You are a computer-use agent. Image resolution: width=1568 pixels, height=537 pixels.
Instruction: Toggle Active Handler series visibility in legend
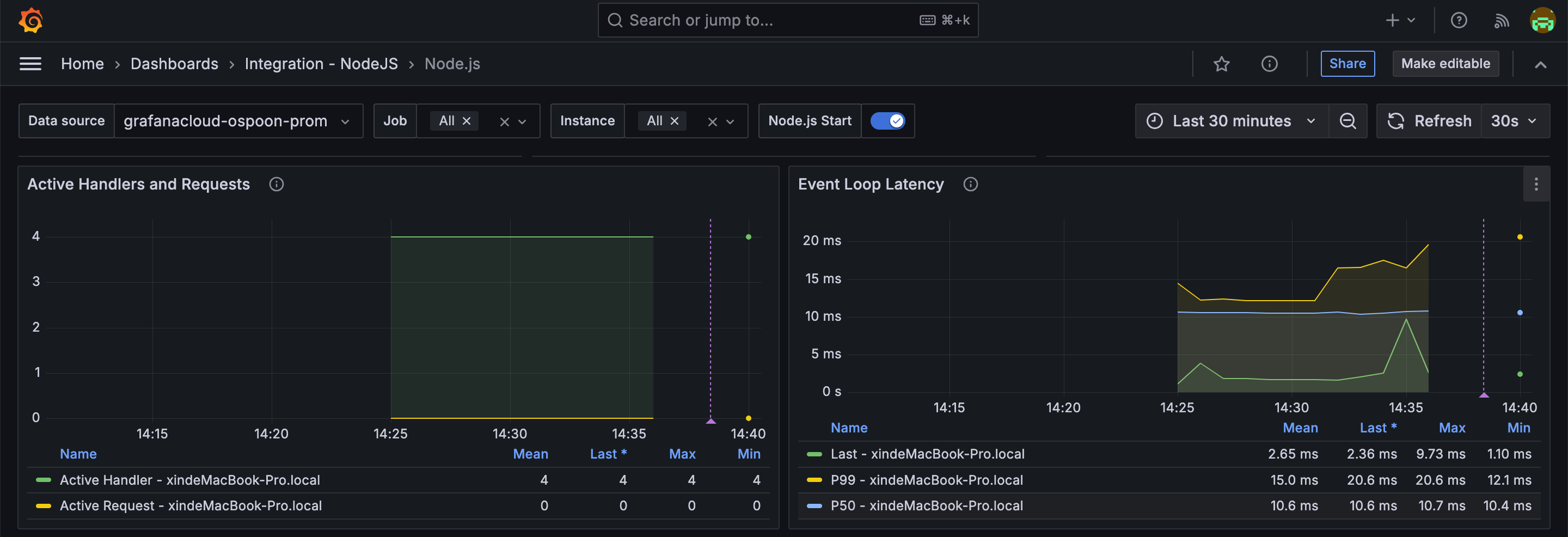click(190, 480)
